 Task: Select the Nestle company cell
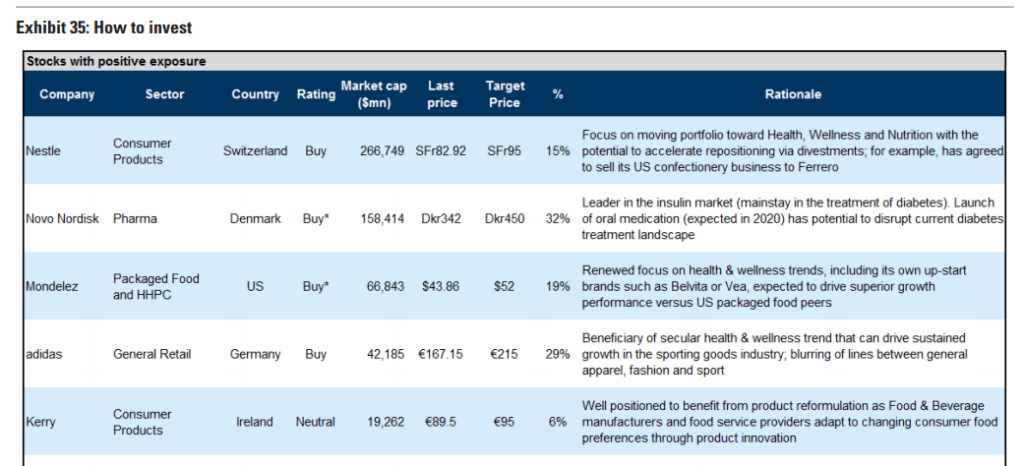pyautogui.click(x=45, y=151)
